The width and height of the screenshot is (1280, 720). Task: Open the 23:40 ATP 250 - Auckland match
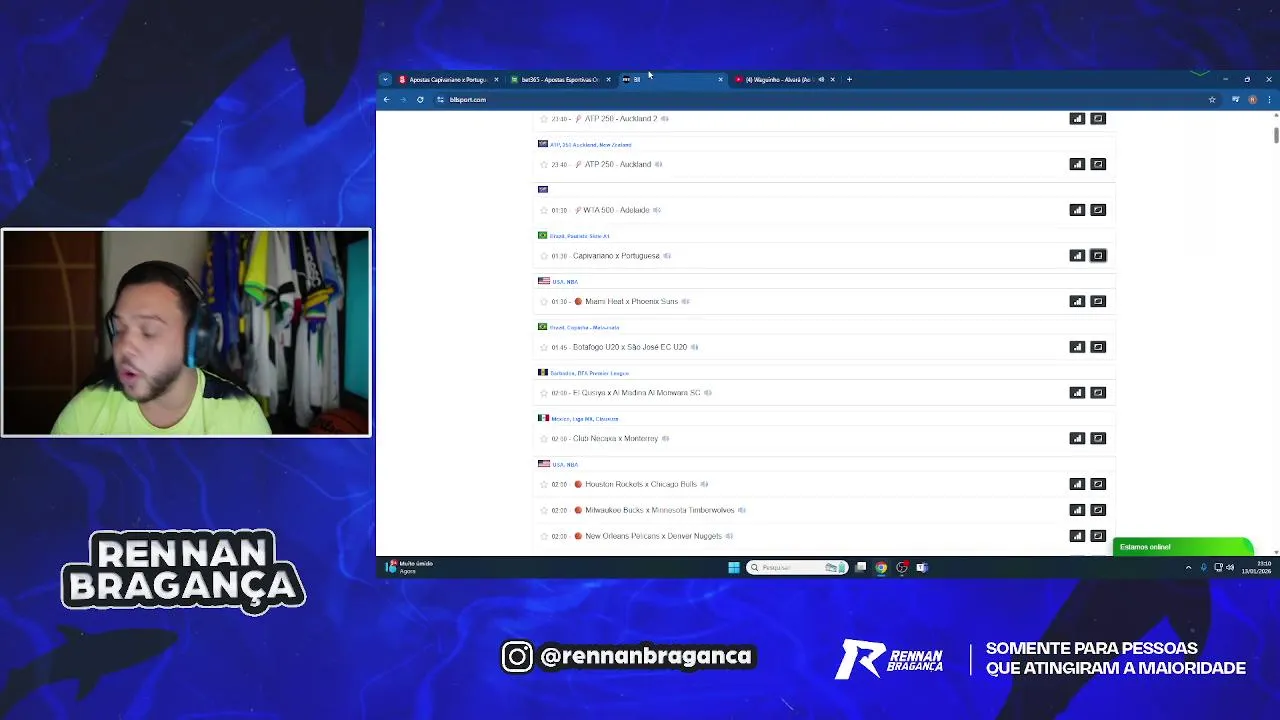pyautogui.click(x=618, y=164)
